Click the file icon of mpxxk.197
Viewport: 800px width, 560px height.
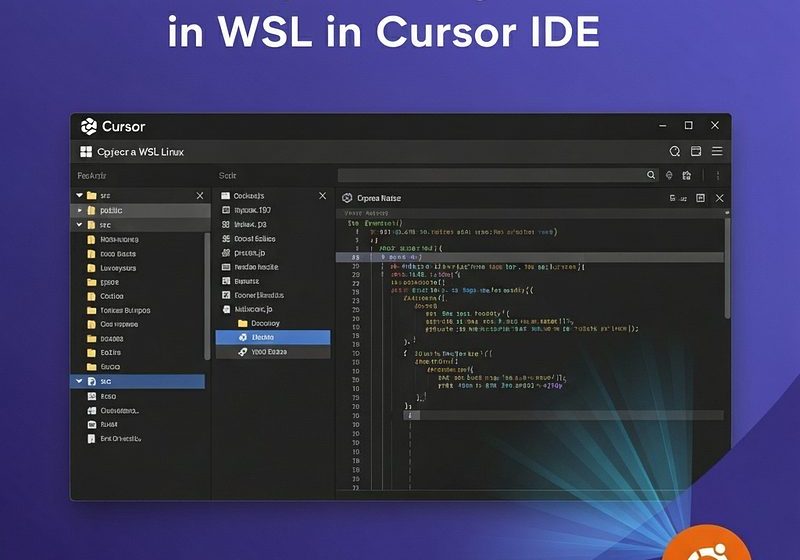pos(226,210)
